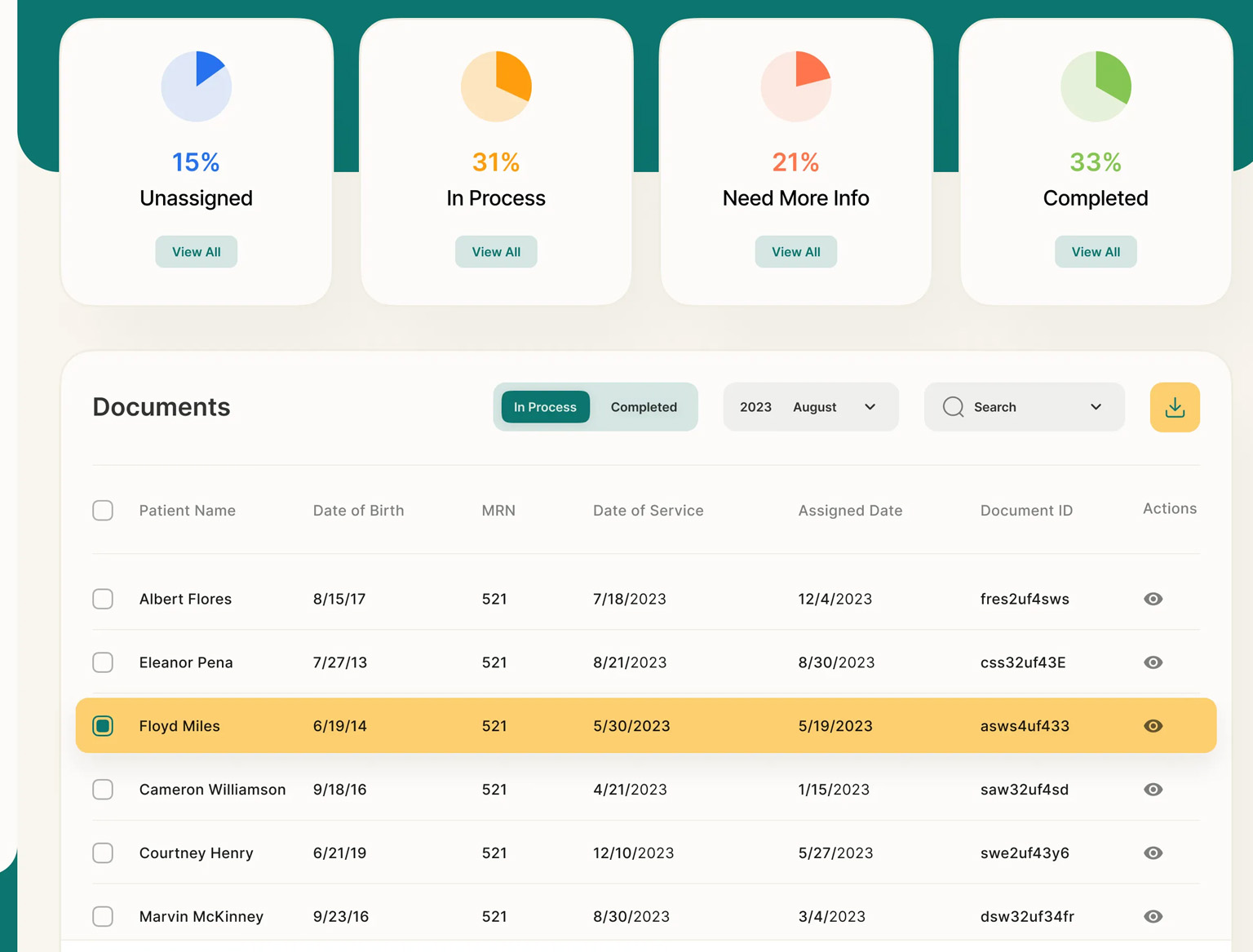Click patient name Floyd Miles

click(x=179, y=726)
